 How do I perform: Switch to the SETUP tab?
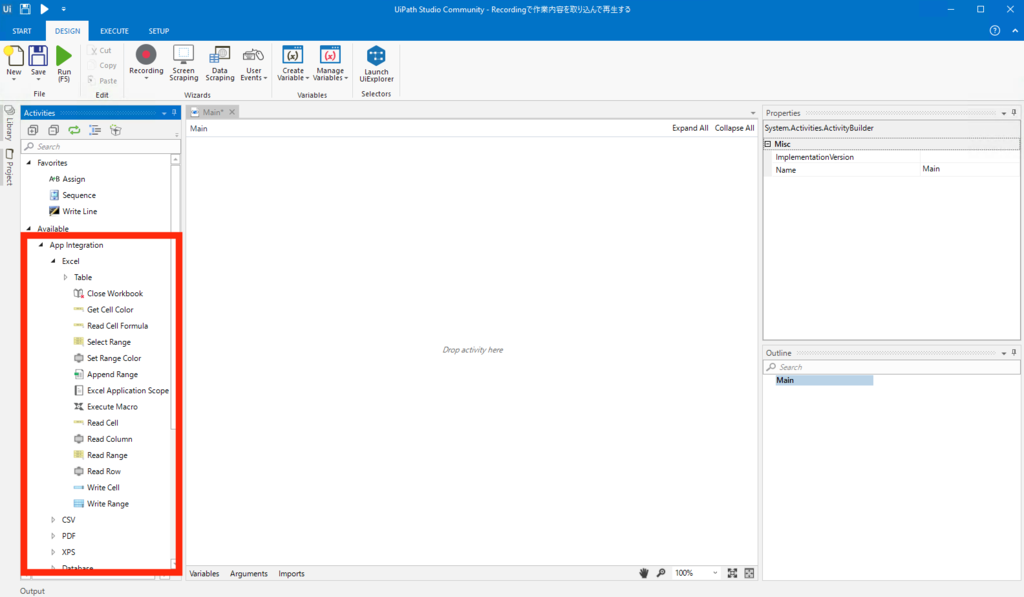(159, 31)
